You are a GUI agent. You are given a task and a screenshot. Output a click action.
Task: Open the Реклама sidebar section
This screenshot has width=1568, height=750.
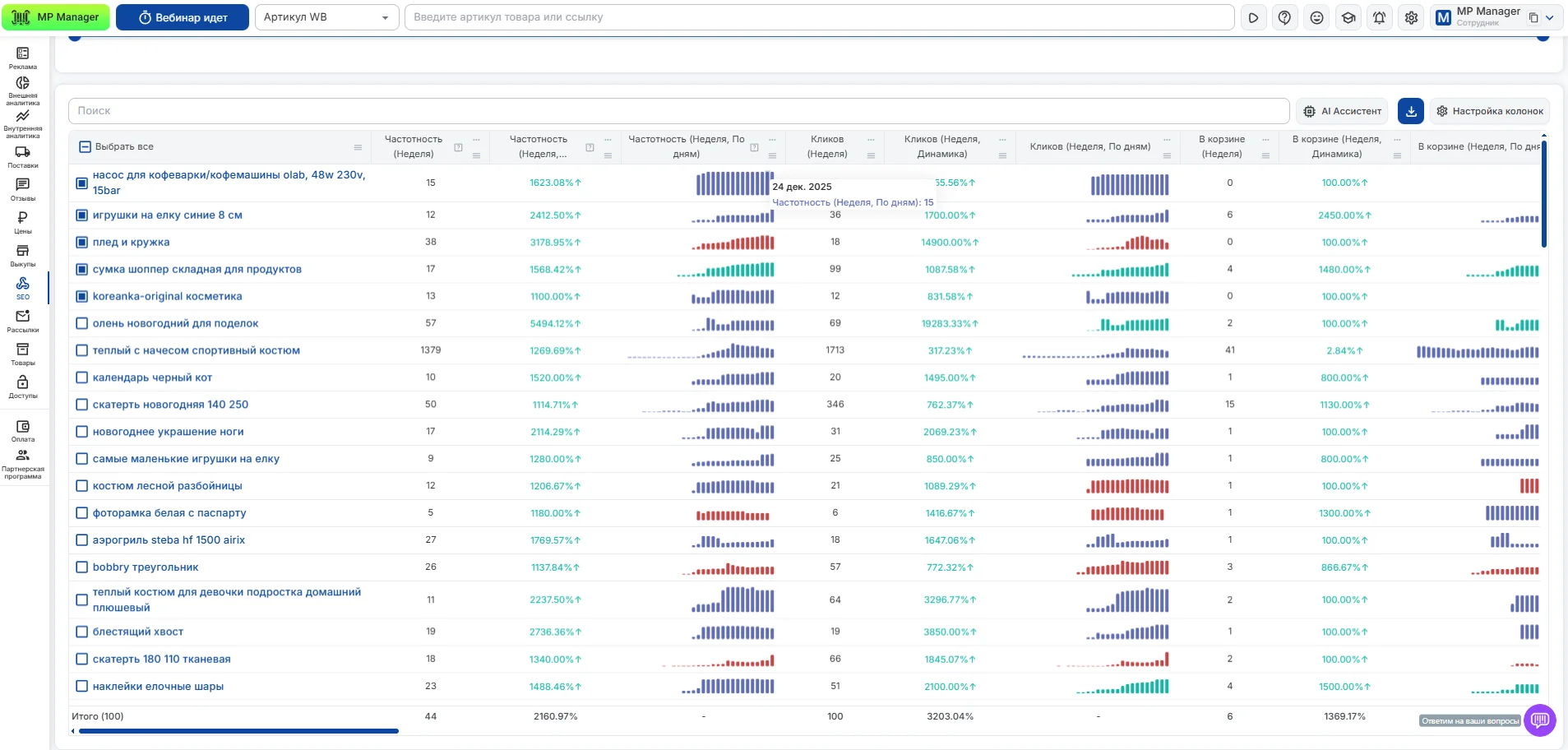coord(23,58)
